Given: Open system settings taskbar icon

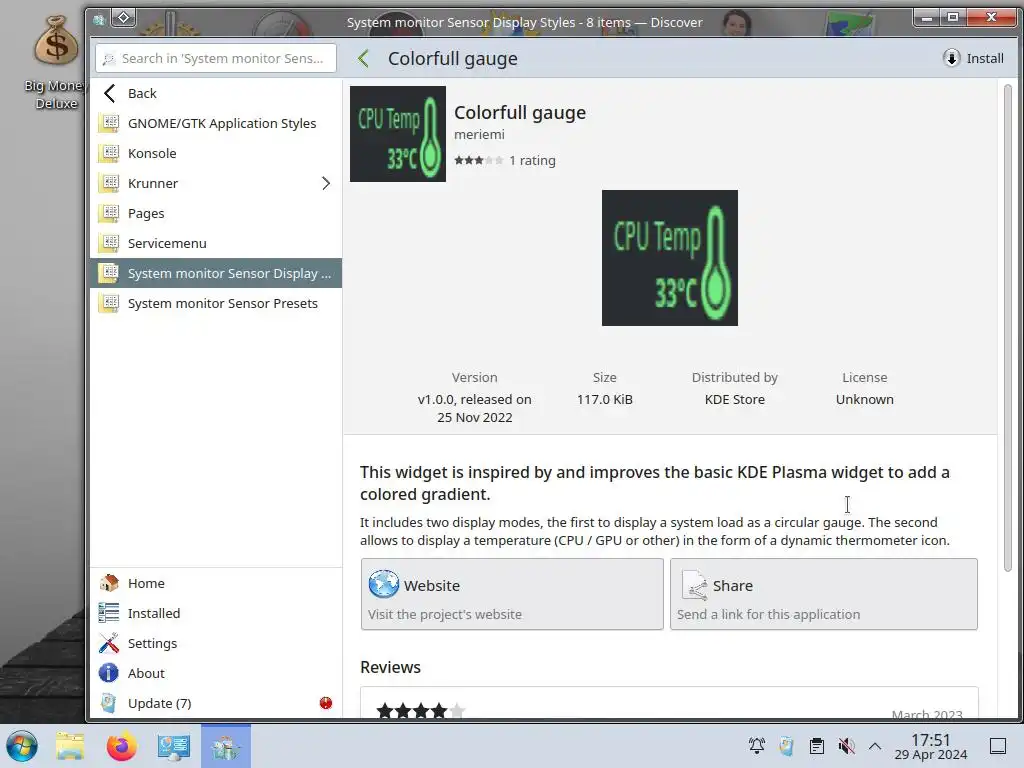Looking at the screenshot, I should pyautogui.click(x=174, y=746).
